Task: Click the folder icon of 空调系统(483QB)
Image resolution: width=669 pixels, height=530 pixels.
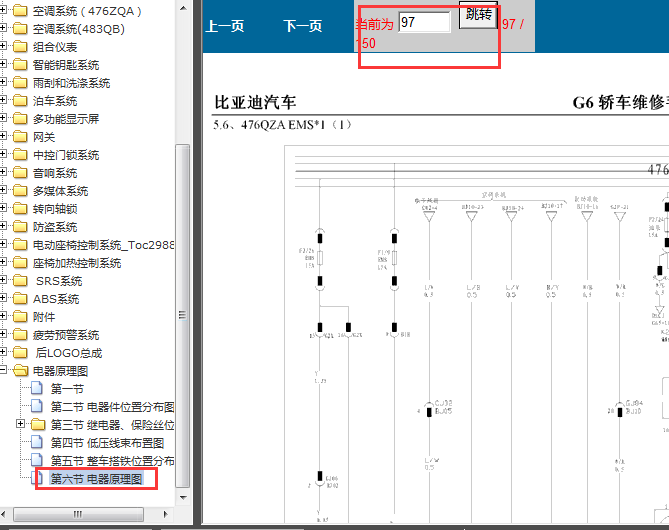Action: 20,29
